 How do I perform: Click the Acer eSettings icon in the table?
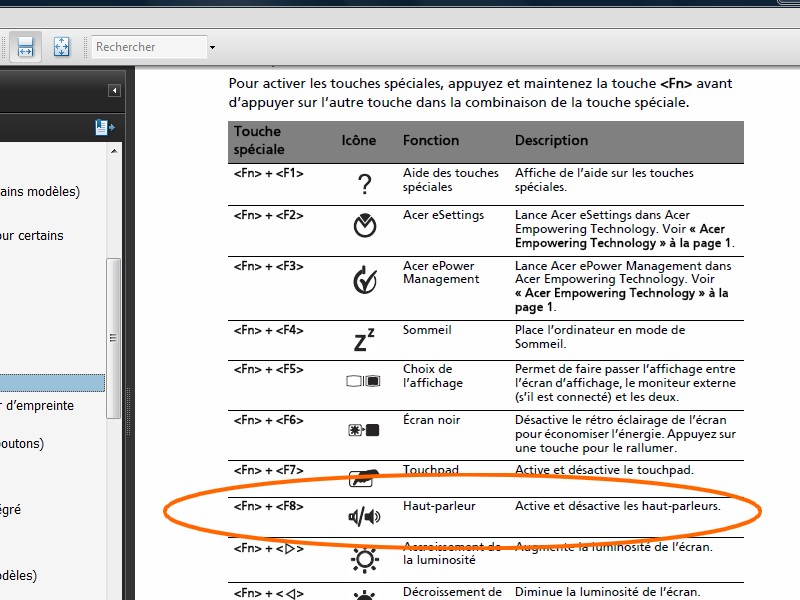click(365, 227)
